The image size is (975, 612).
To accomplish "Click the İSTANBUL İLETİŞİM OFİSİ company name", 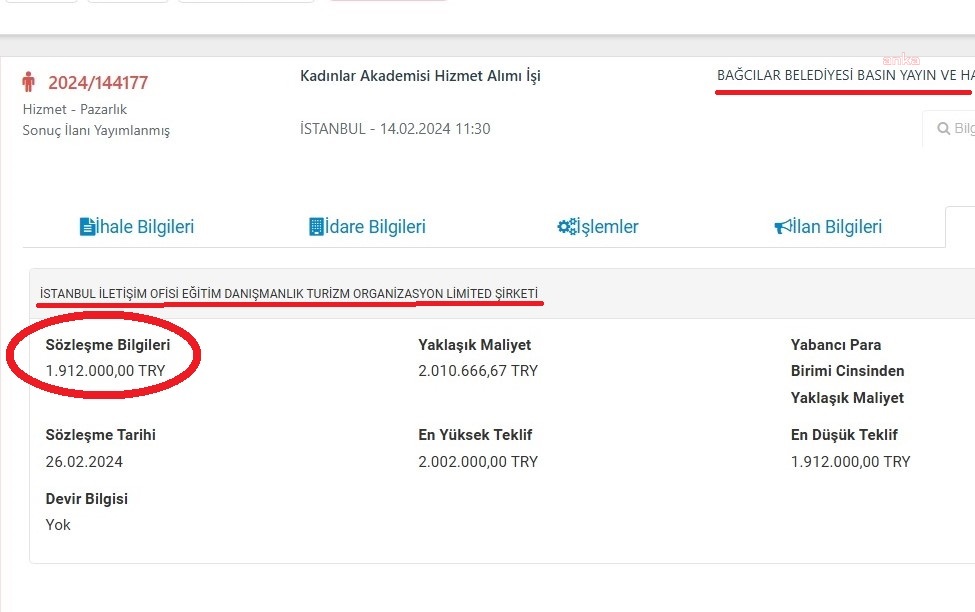I will pyautogui.click(x=289, y=294).
